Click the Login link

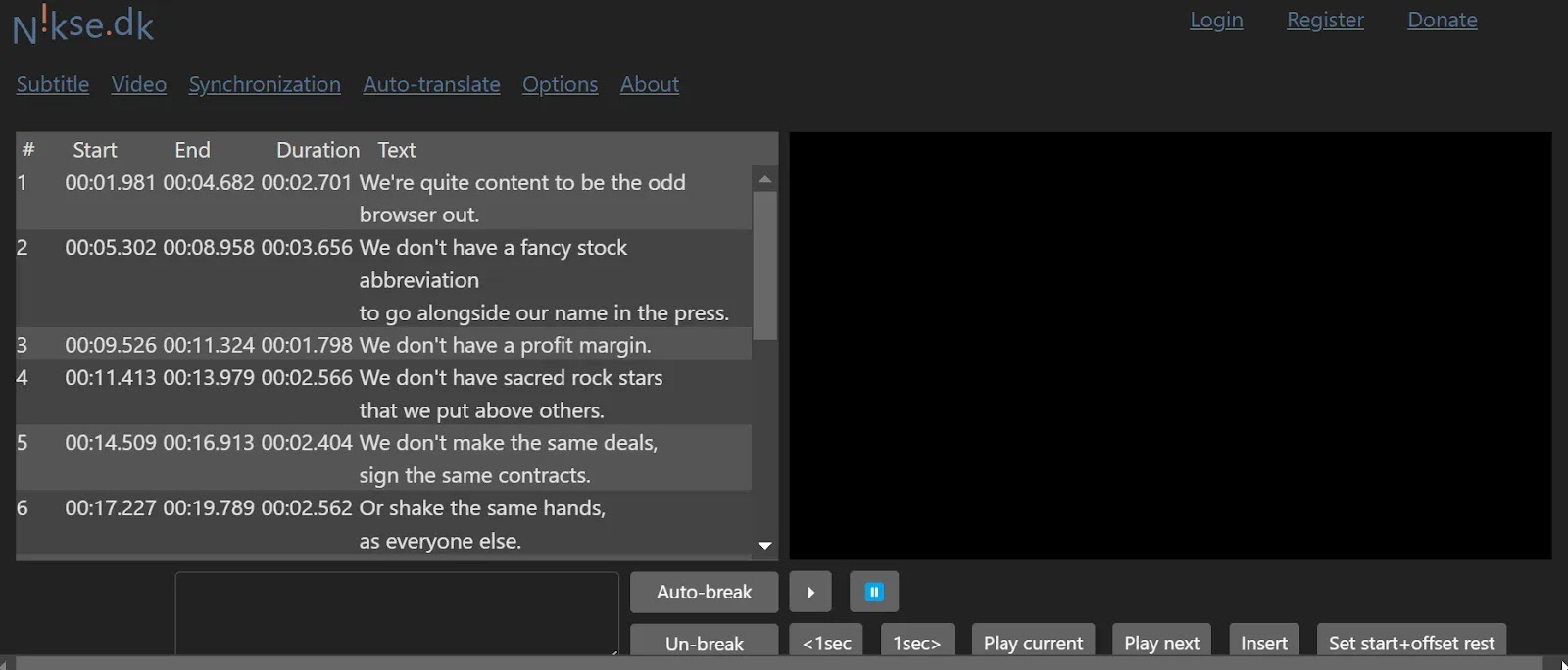[1216, 20]
